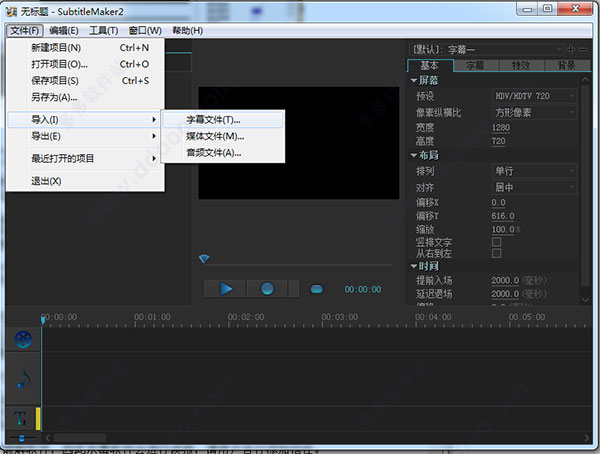The width and height of the screenshot is (600, 454).
Task: Expand the 导出(E) submenu
Action: [85, 136]
